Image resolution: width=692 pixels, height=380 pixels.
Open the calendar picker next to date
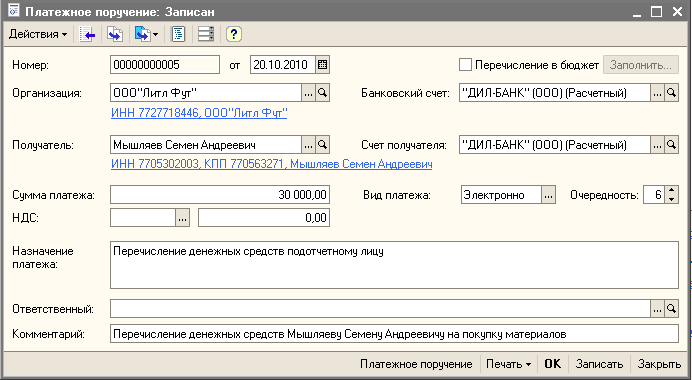(x=323, y=65)
